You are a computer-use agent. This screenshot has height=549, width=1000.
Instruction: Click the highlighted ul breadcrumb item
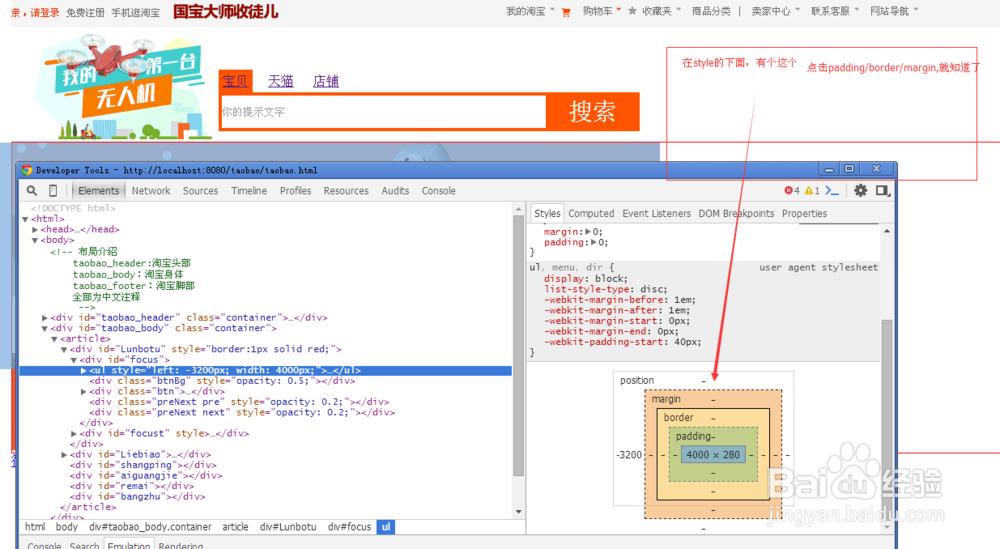[386, 527]
